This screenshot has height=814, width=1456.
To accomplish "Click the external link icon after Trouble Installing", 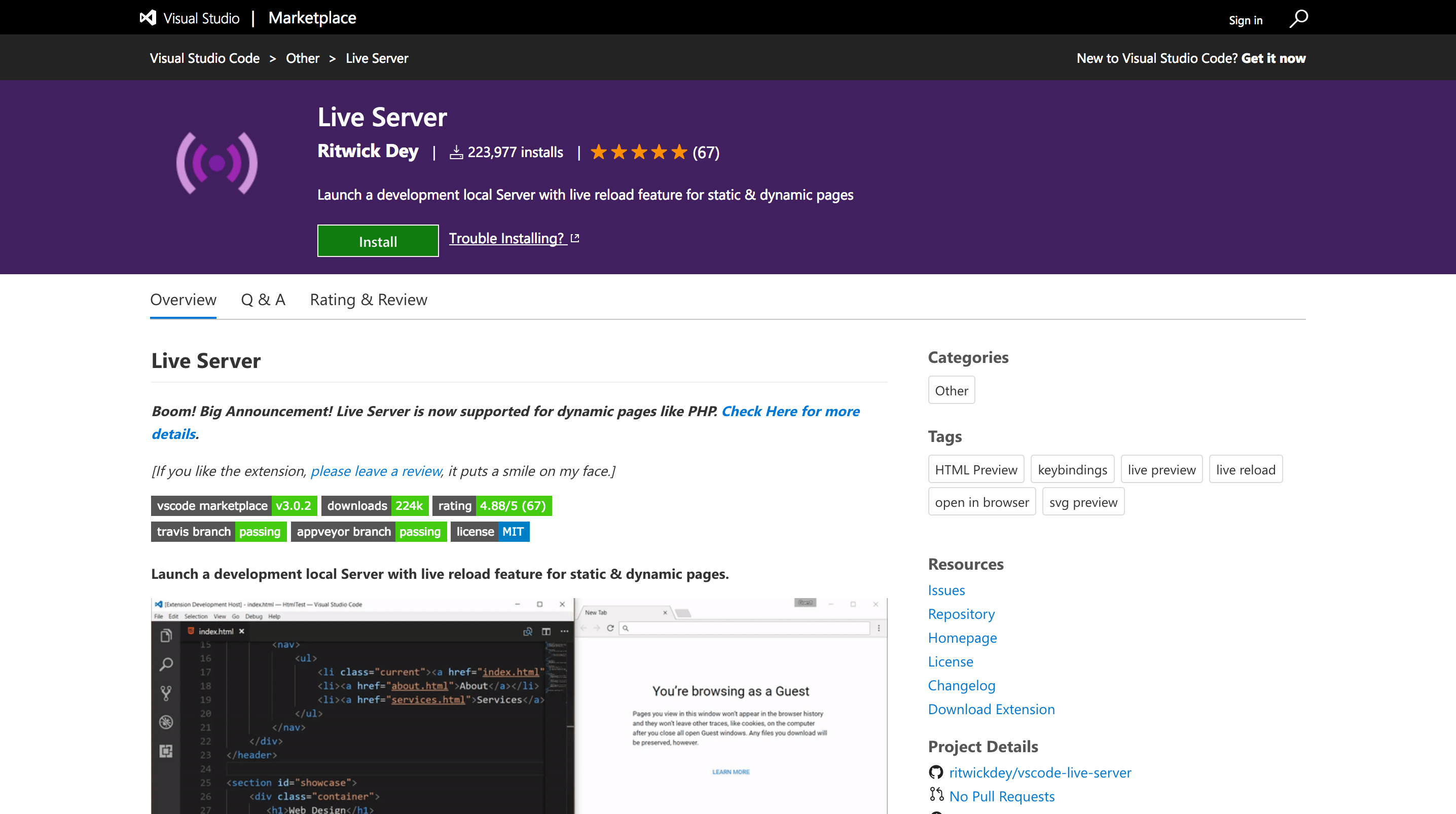I will (x=575, y=238).
